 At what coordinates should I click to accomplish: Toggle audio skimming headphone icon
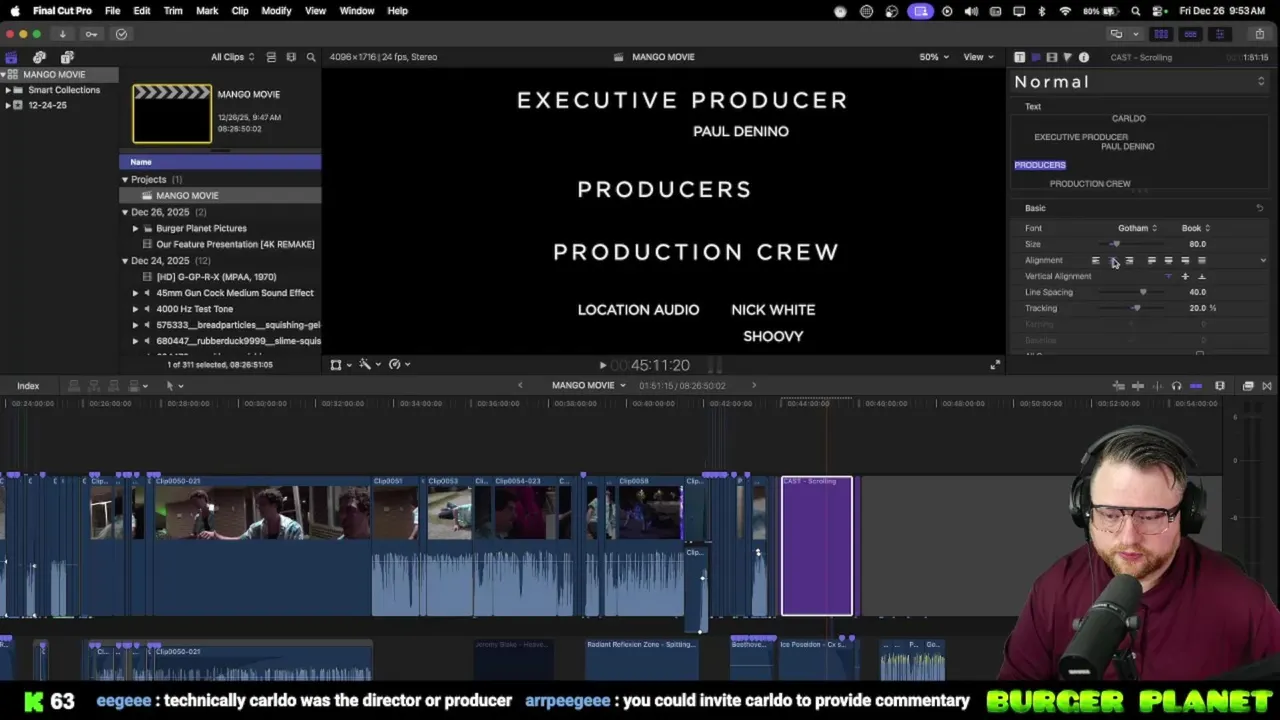tap(1176, 386)
